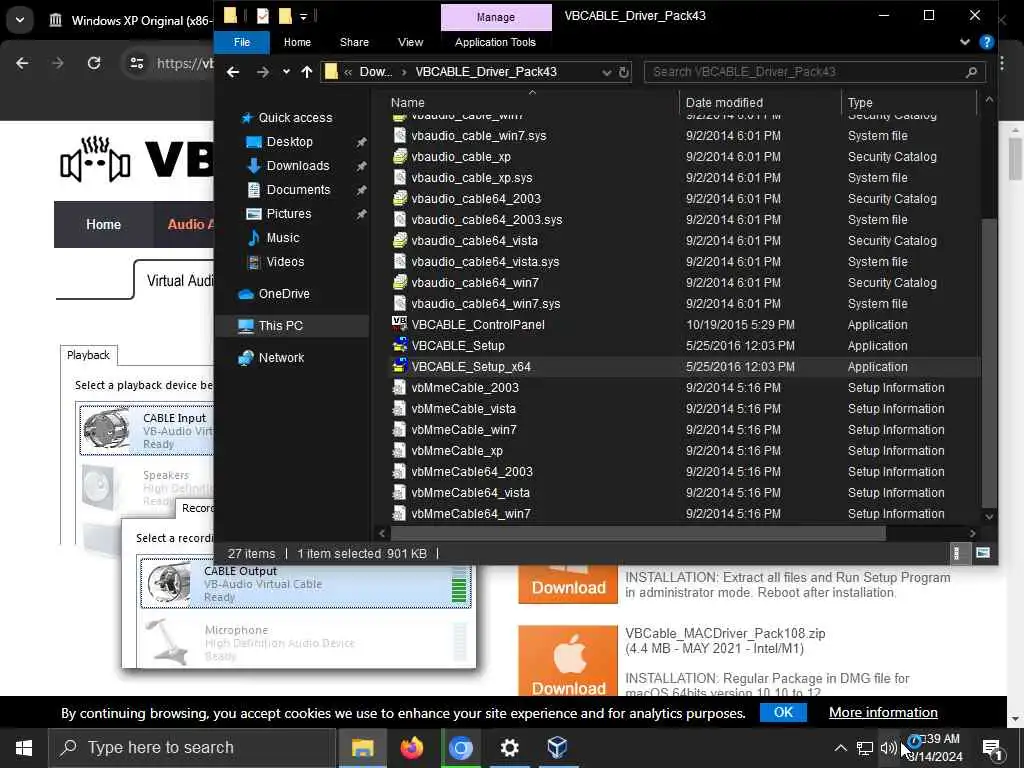Select vbaudio_cable64_2003 security catalog icon
Viewport: 1024px width, 768px height.
pos(399,198)
